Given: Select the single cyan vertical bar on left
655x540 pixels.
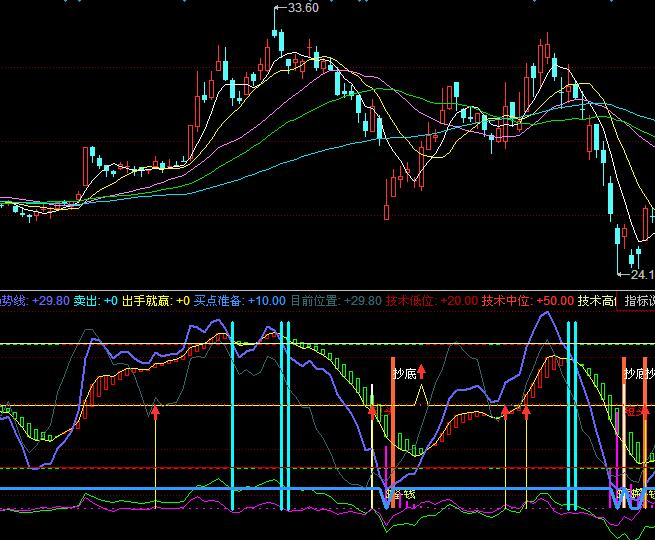Looking at the screenshot, I should (x=232, y=415).
